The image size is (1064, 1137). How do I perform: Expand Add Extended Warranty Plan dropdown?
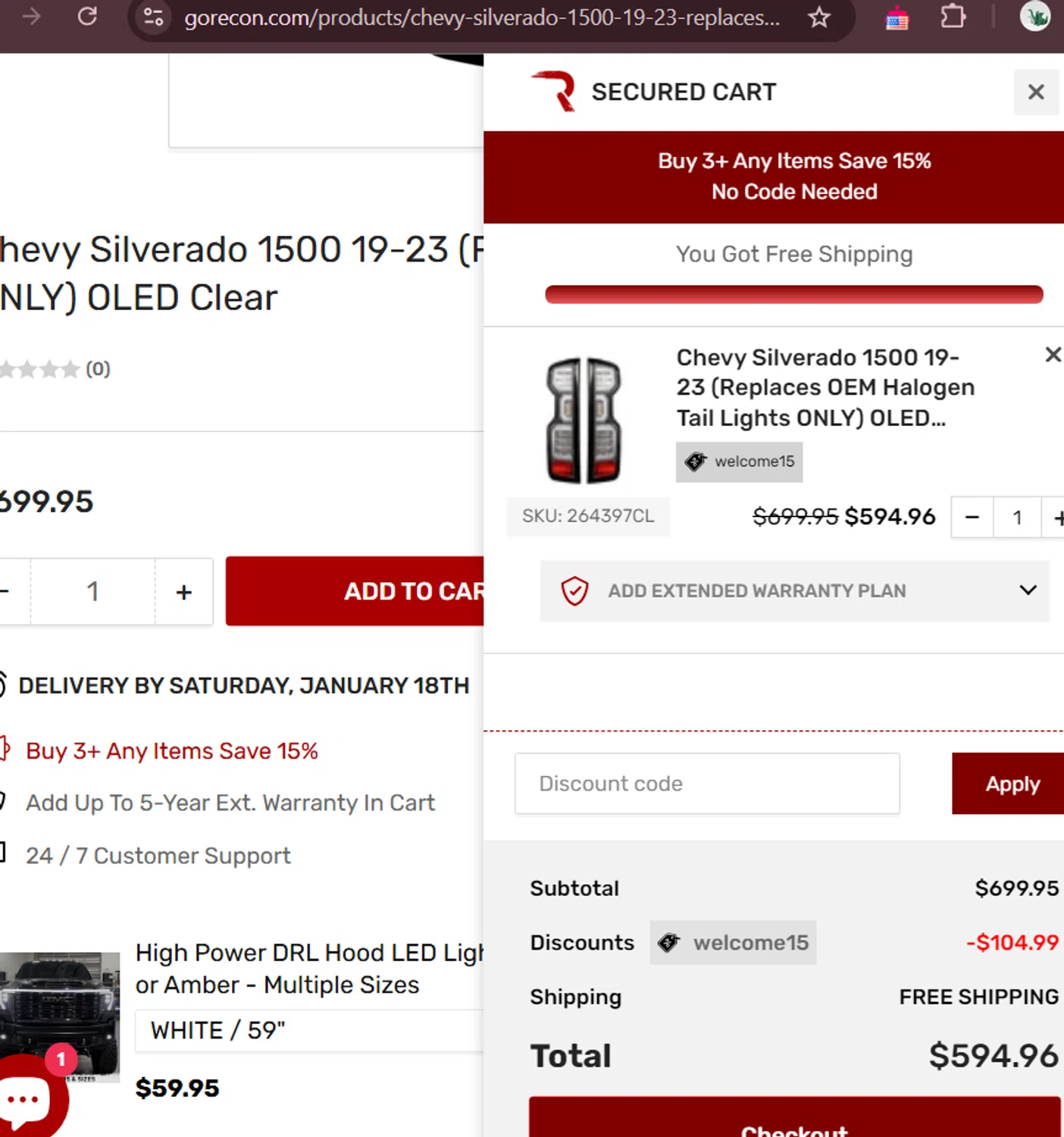pyautogui.click(x=794, y=591)
